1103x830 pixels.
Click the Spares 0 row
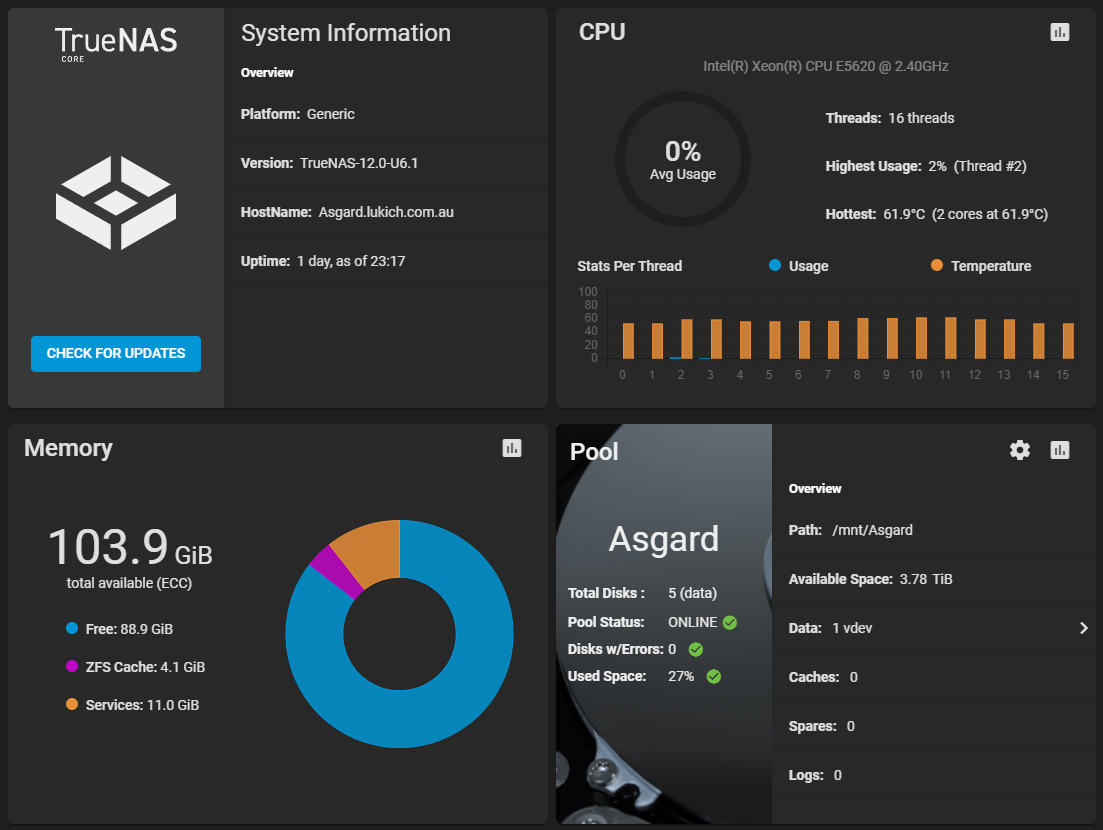click(933, 727)
